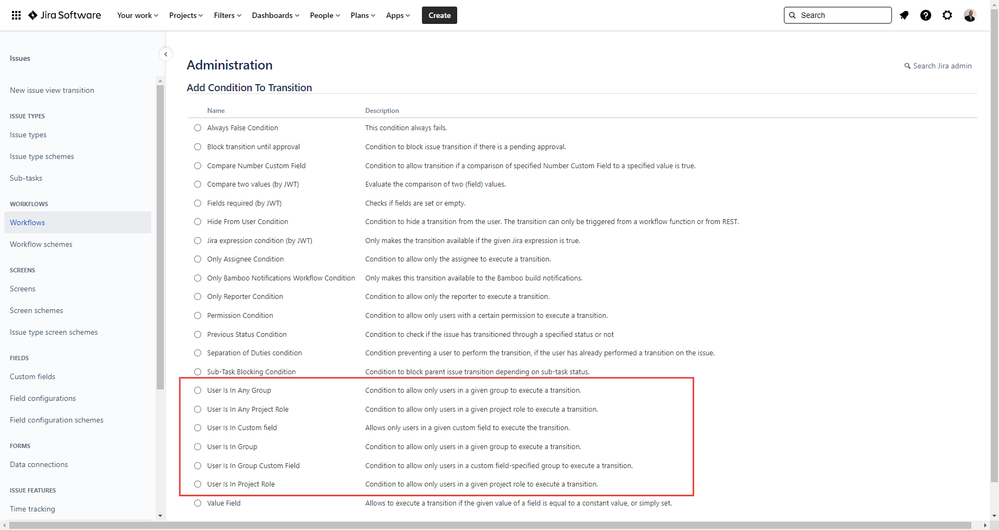The width and height of the screenshot is (999, 530).
Task: Open Sub-tasks sidebar item
Action: click(x=25, y=178)
